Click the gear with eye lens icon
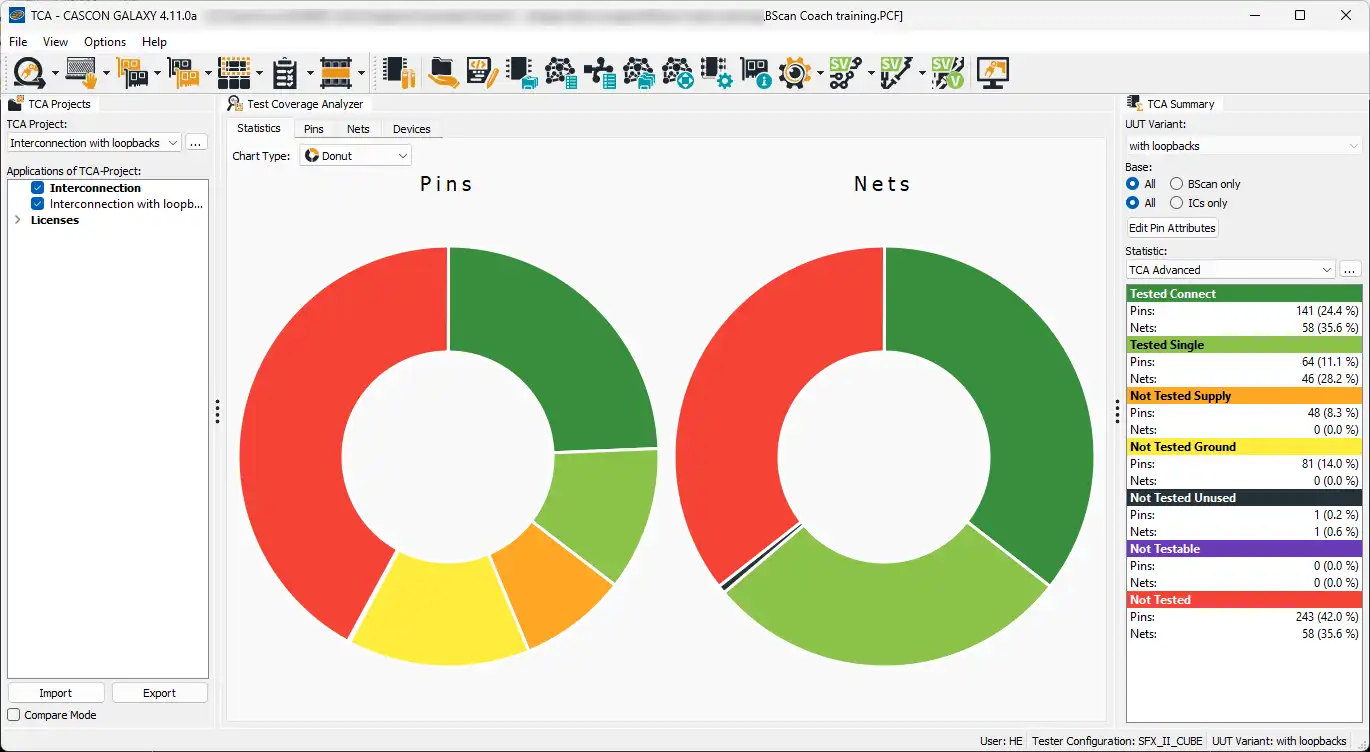The image size is (1370, 752). pyautogui.click(x=795, y=72)
